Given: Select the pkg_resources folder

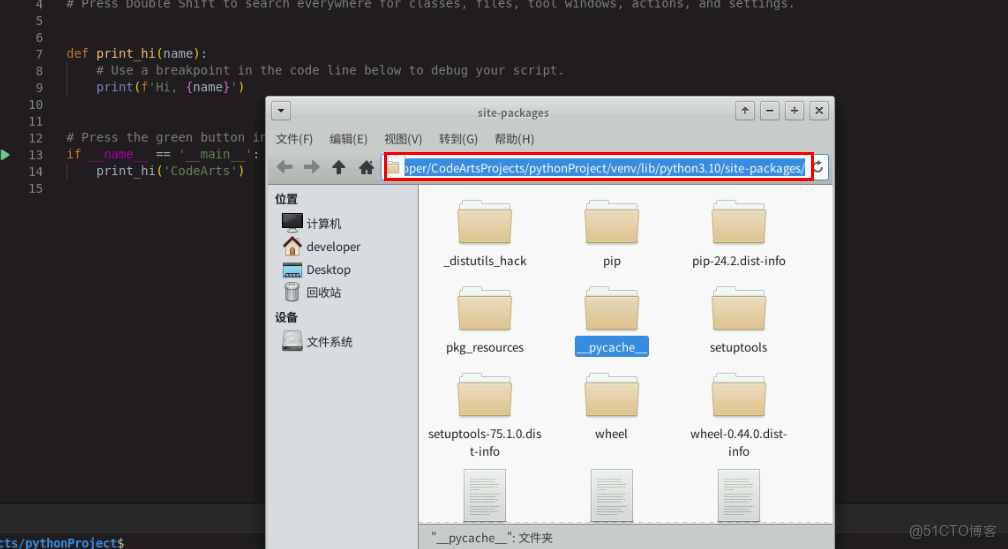Looking at the screenshot, I should 485,321.
